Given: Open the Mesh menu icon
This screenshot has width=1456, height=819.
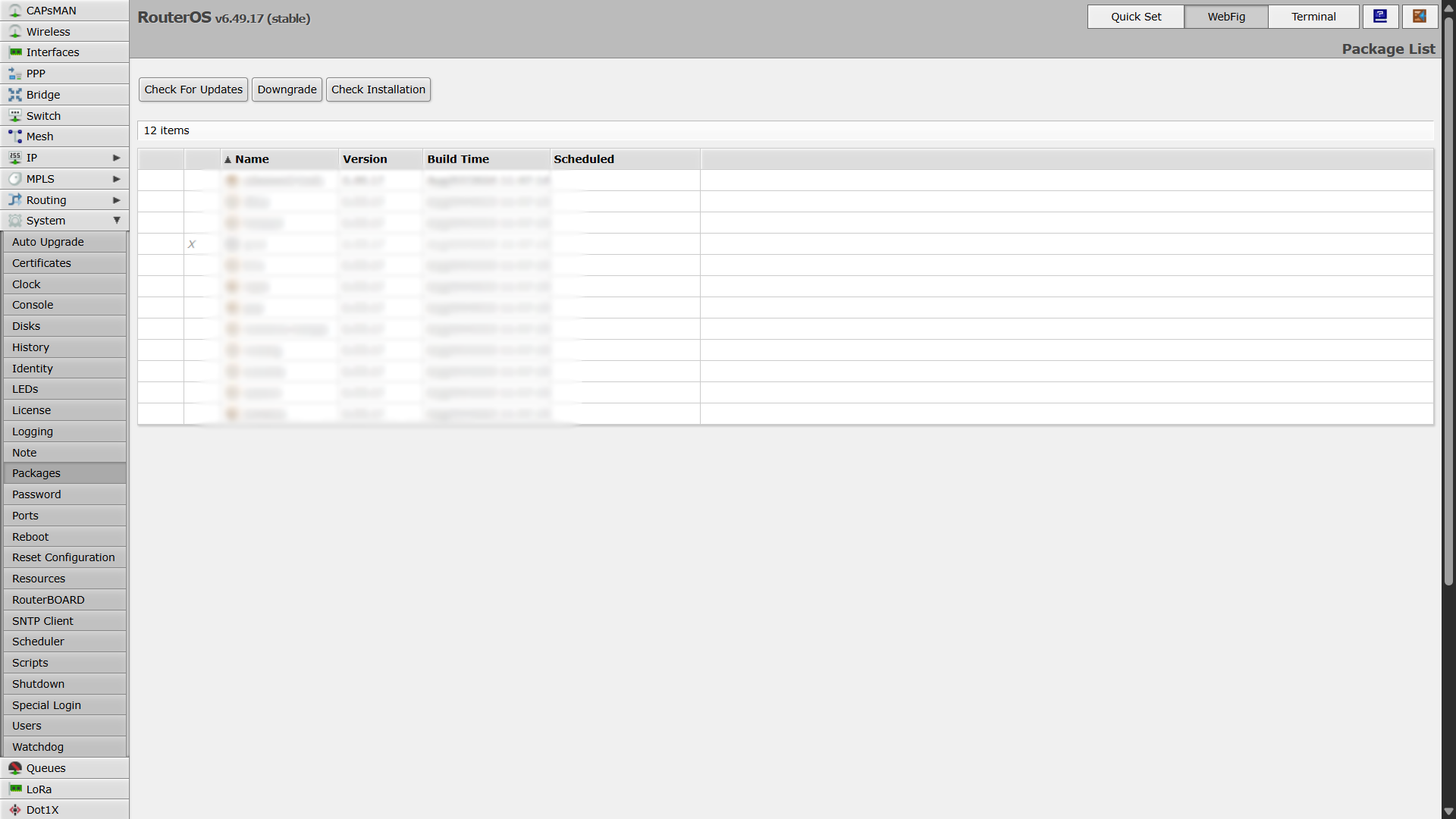Looking at the screenshot, I should point(14,136).
